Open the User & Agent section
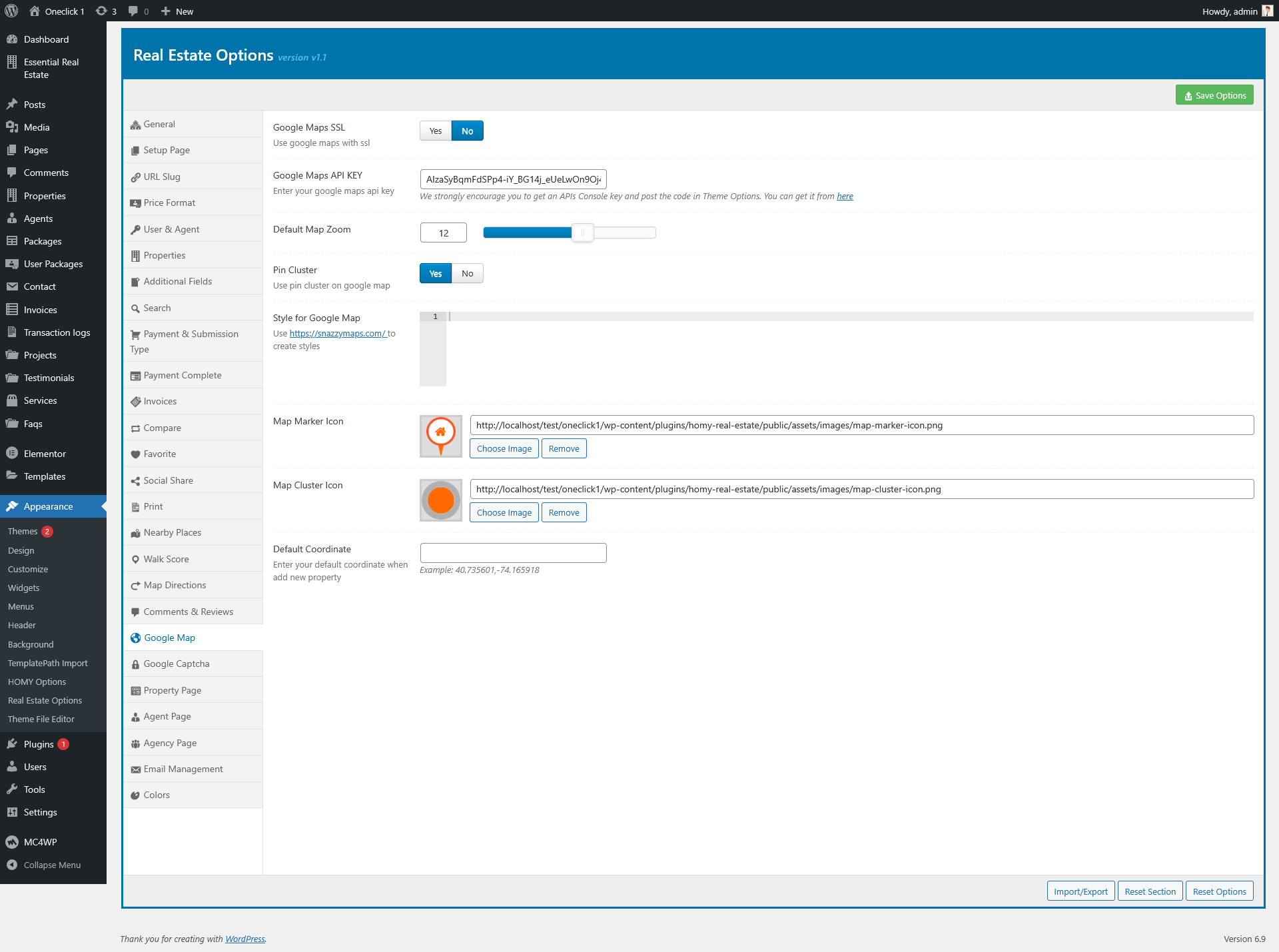 [x=193, y=229]
